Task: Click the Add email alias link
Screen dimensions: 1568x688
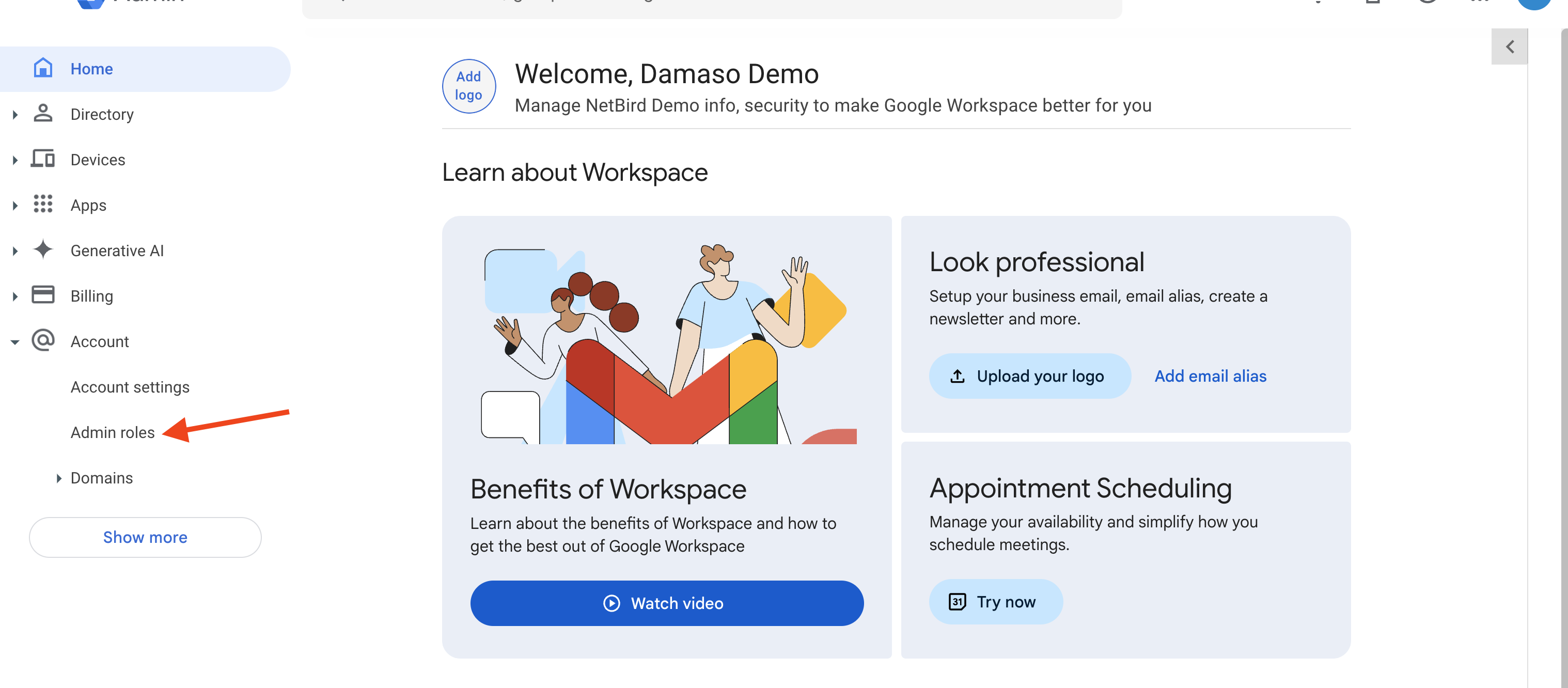Action: [1210, 376]
